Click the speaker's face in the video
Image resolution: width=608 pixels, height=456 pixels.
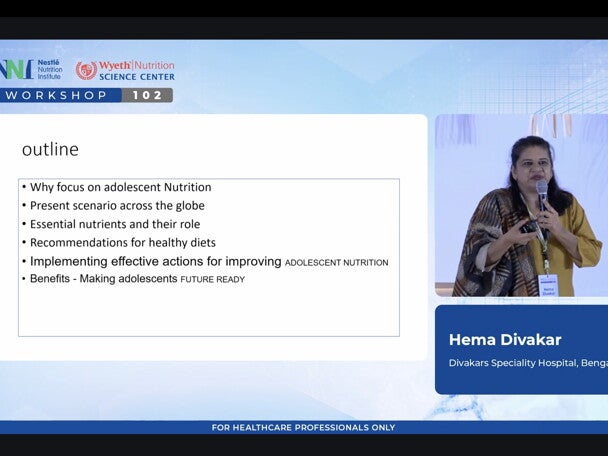coord(532,160)
